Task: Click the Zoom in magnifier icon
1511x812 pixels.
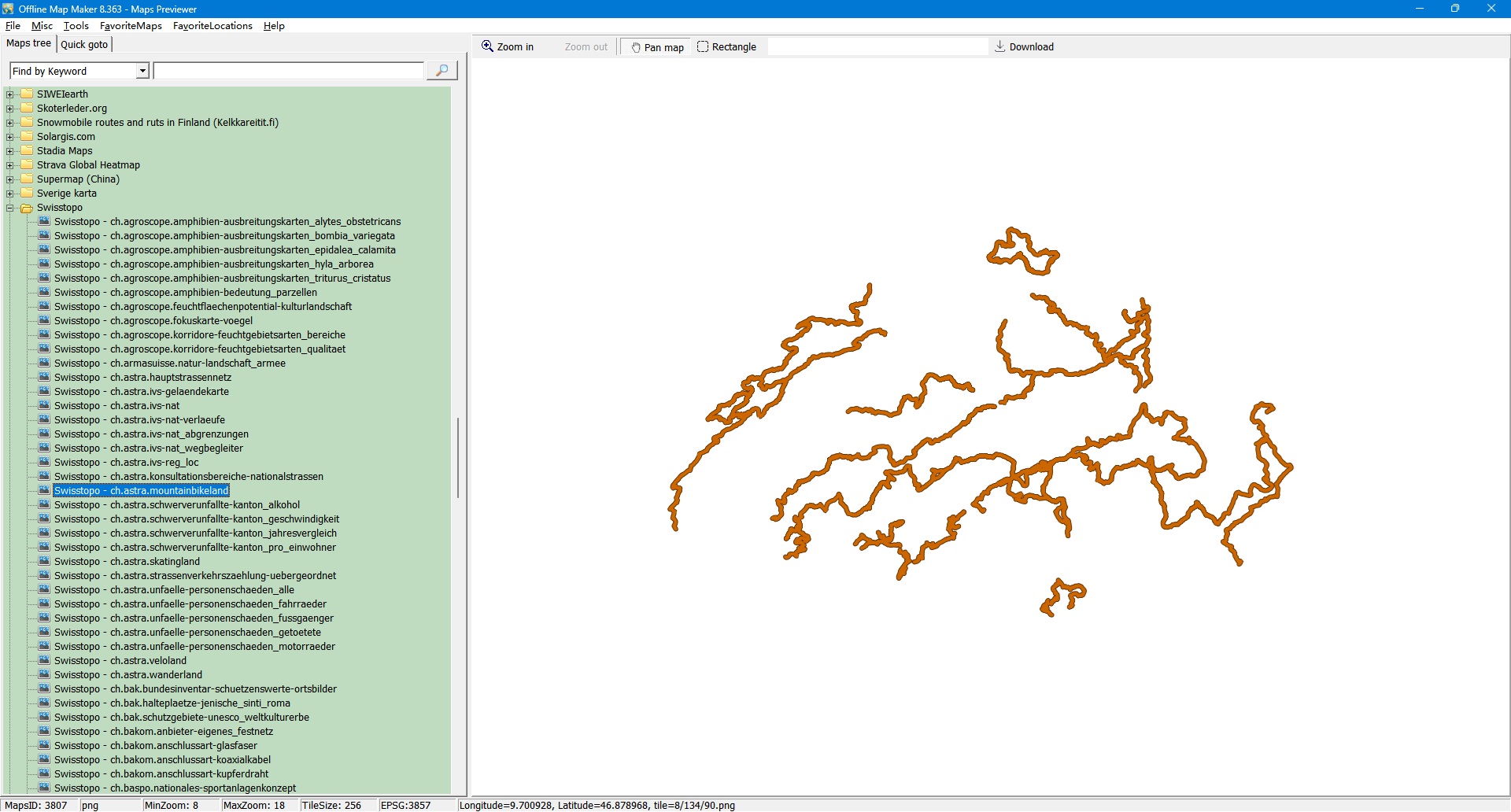Action: click(487, 46)
